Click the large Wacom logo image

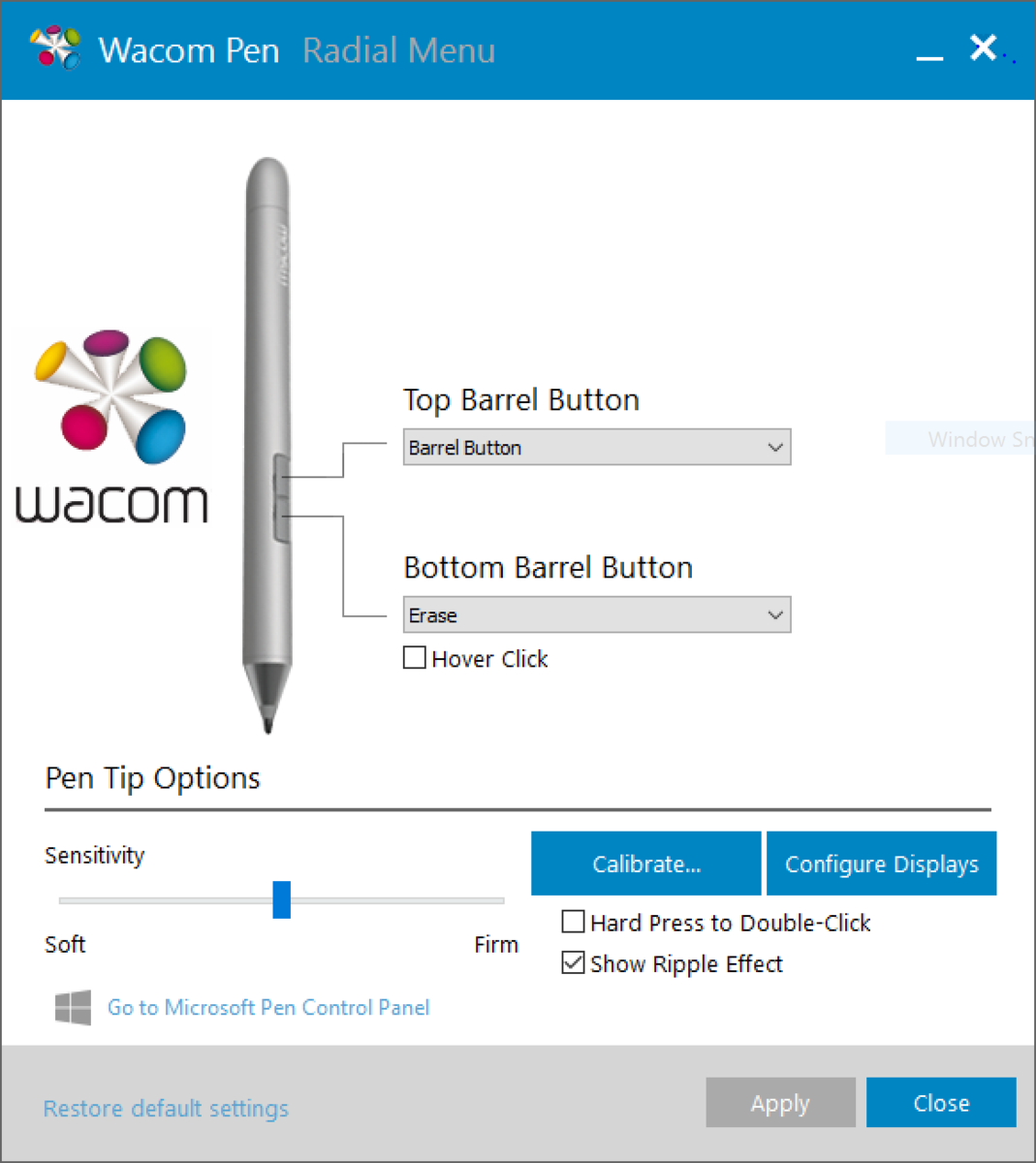111,426
